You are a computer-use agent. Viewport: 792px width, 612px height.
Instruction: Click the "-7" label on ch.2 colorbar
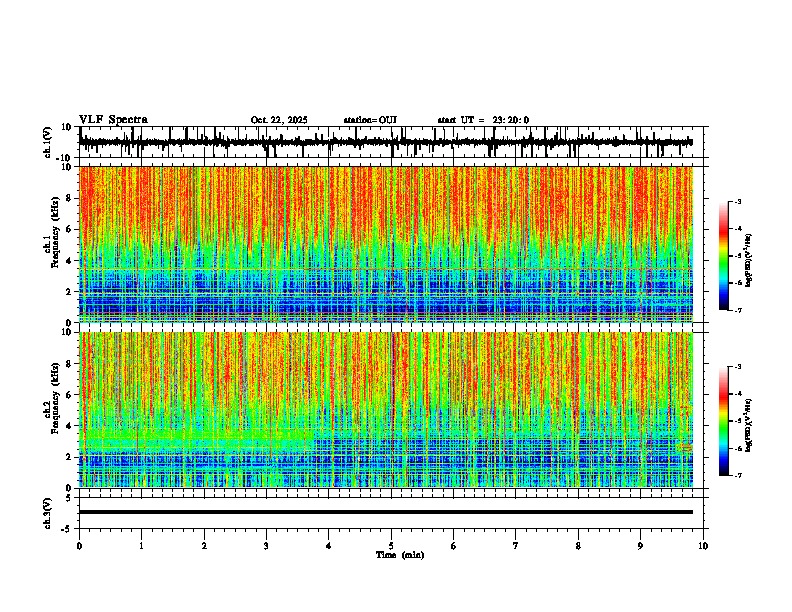click(x=738, y=475)
